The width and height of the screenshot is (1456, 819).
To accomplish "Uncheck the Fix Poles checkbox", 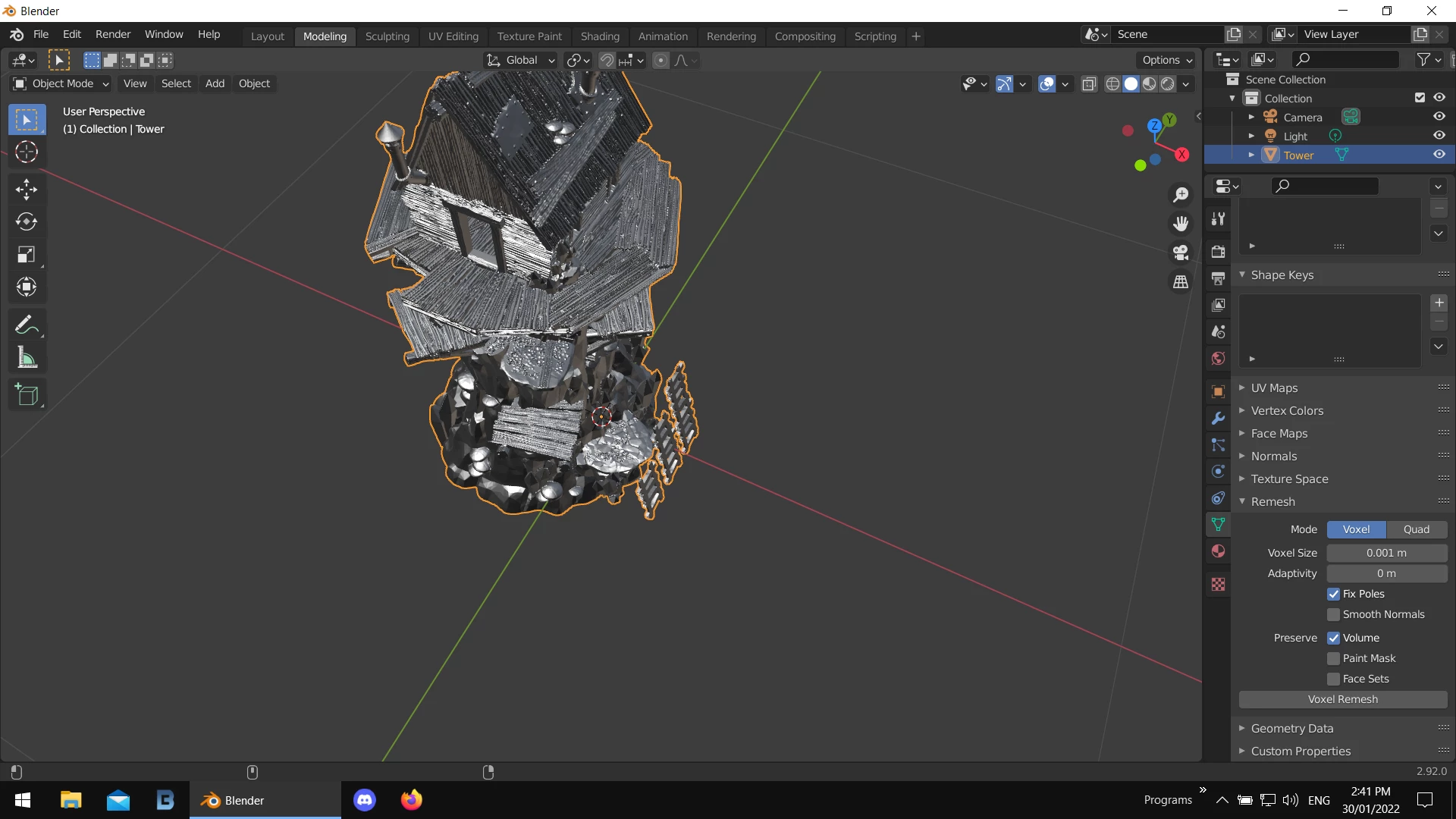I will coord(1333,595).
